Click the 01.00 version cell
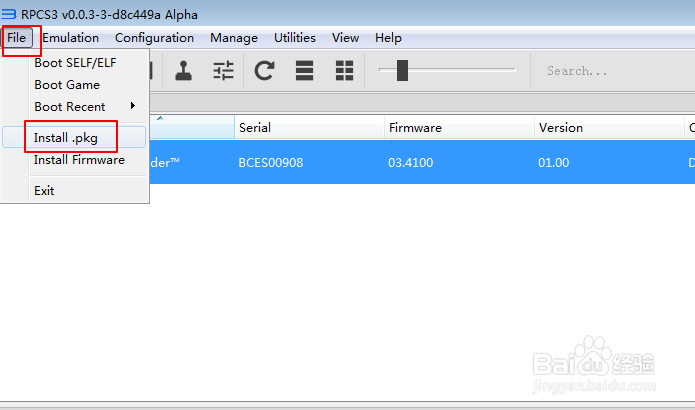695x410 pixels. pyautogui.click(x=554, y=163)
